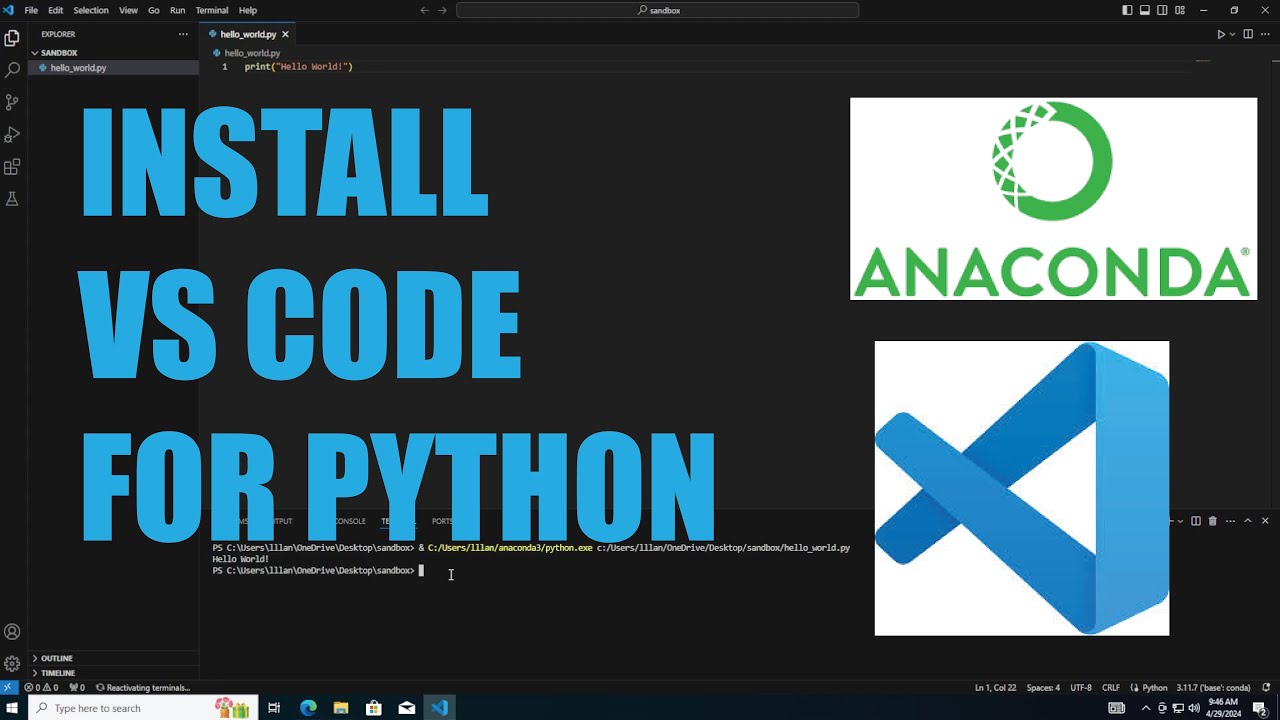Open the Search view in activity bar
This screenshot has height=720, width=1280.
click(12, 70)
